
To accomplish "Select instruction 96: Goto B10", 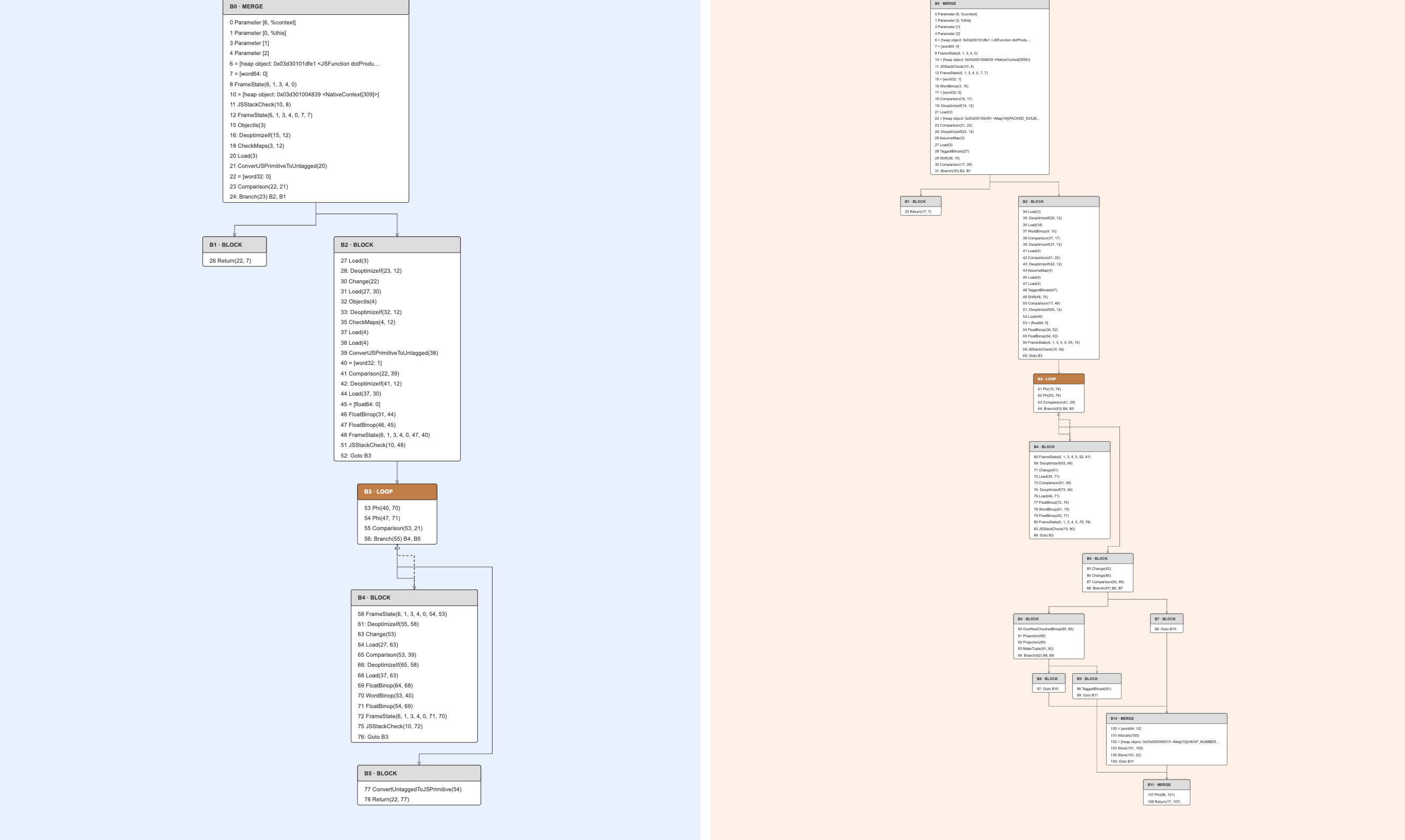I will [1166, 629].
